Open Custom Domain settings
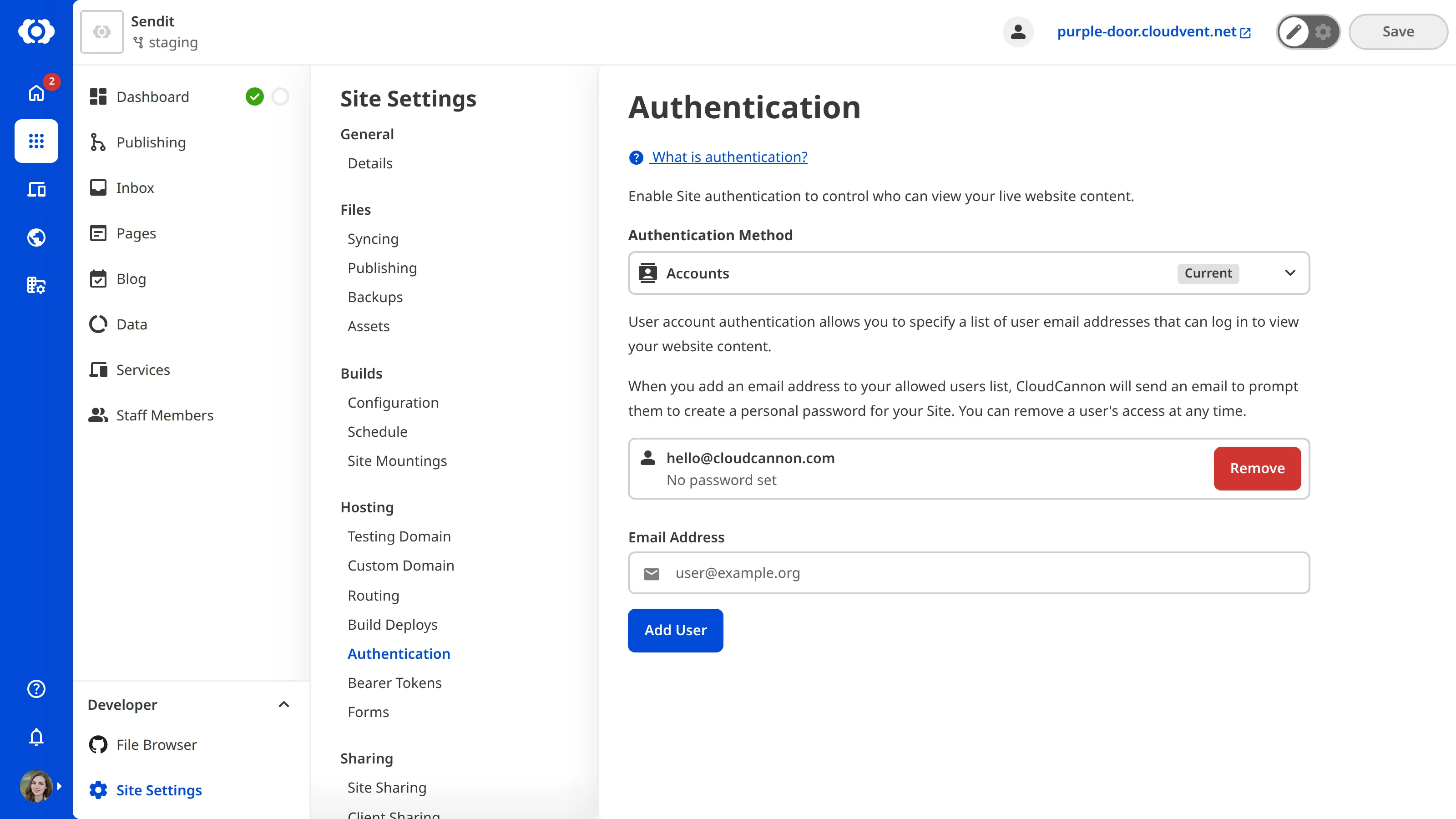1456x819 pixels. [401, 566]
